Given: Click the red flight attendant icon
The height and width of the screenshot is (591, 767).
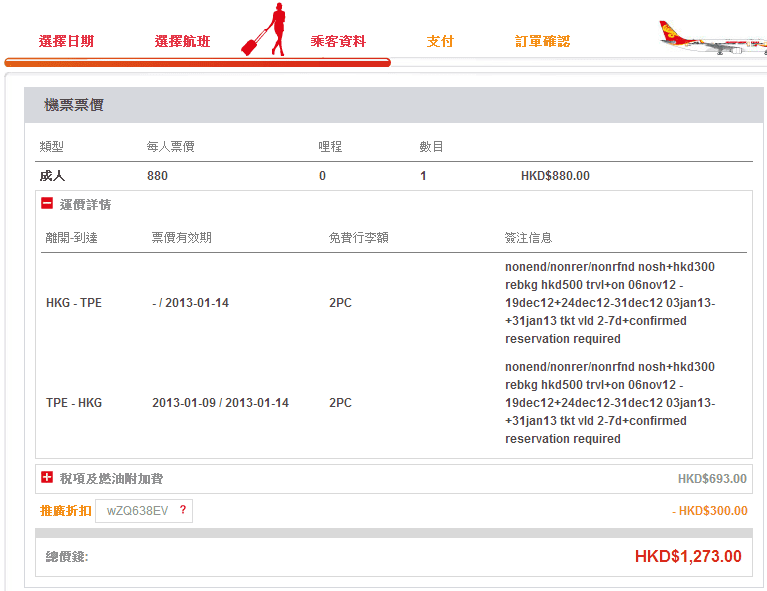Looking at the screenshot, I should tap(265, 30).
